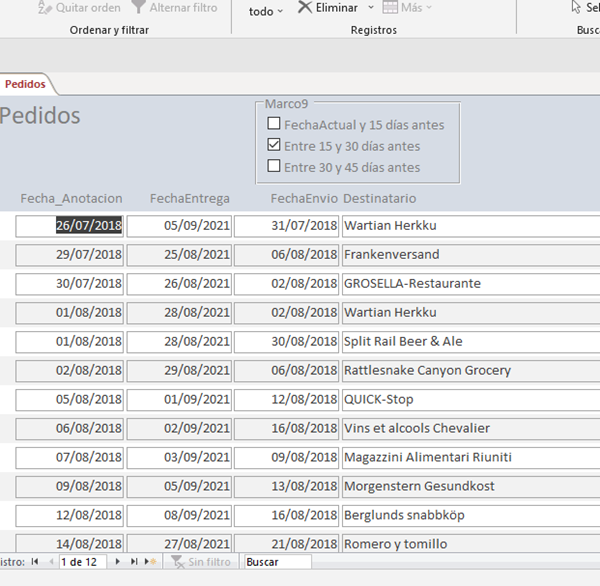Click the Sin filtro filter indicator

[x=201, y=562]
